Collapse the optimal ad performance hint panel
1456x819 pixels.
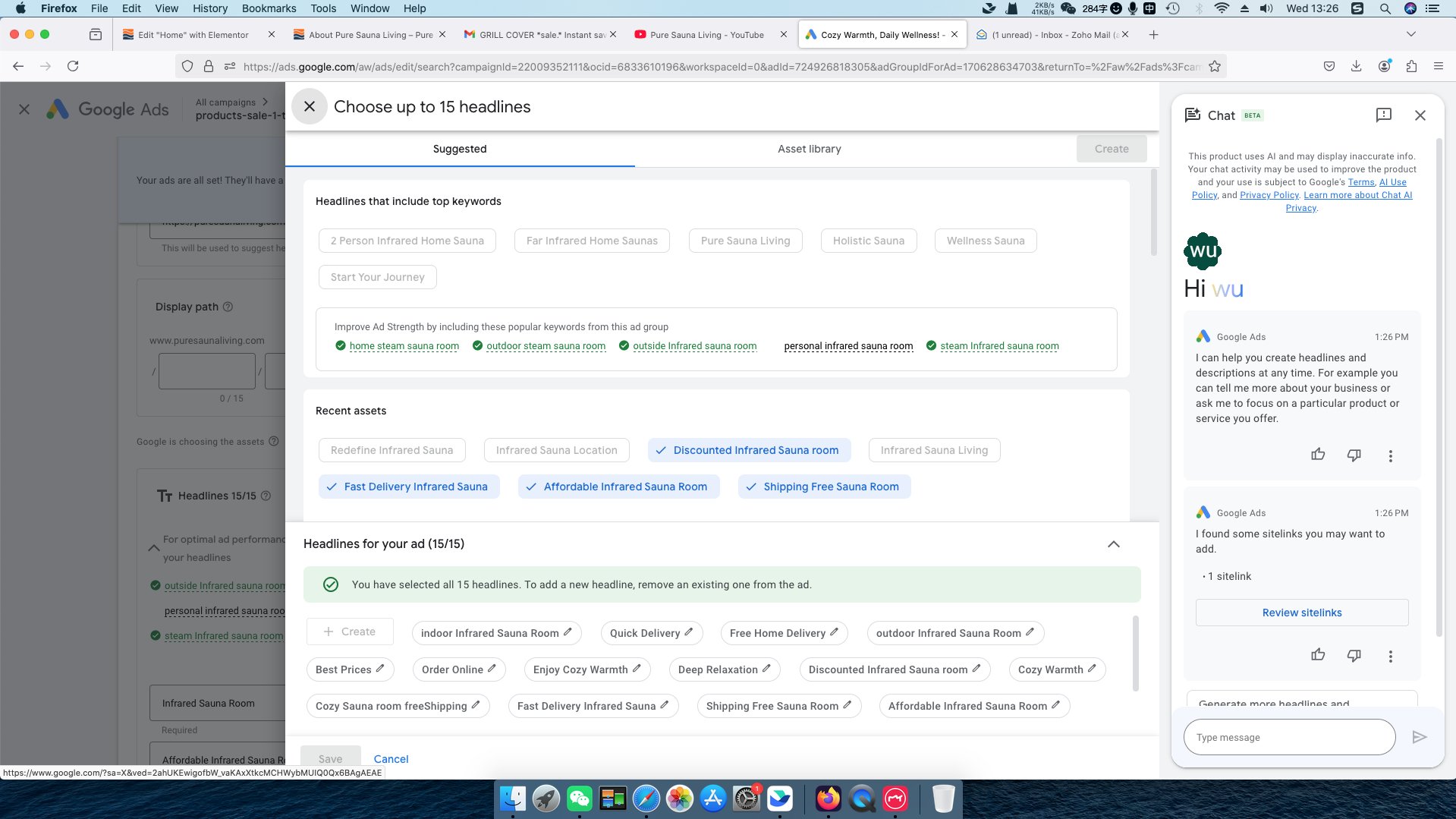[153, 548]
